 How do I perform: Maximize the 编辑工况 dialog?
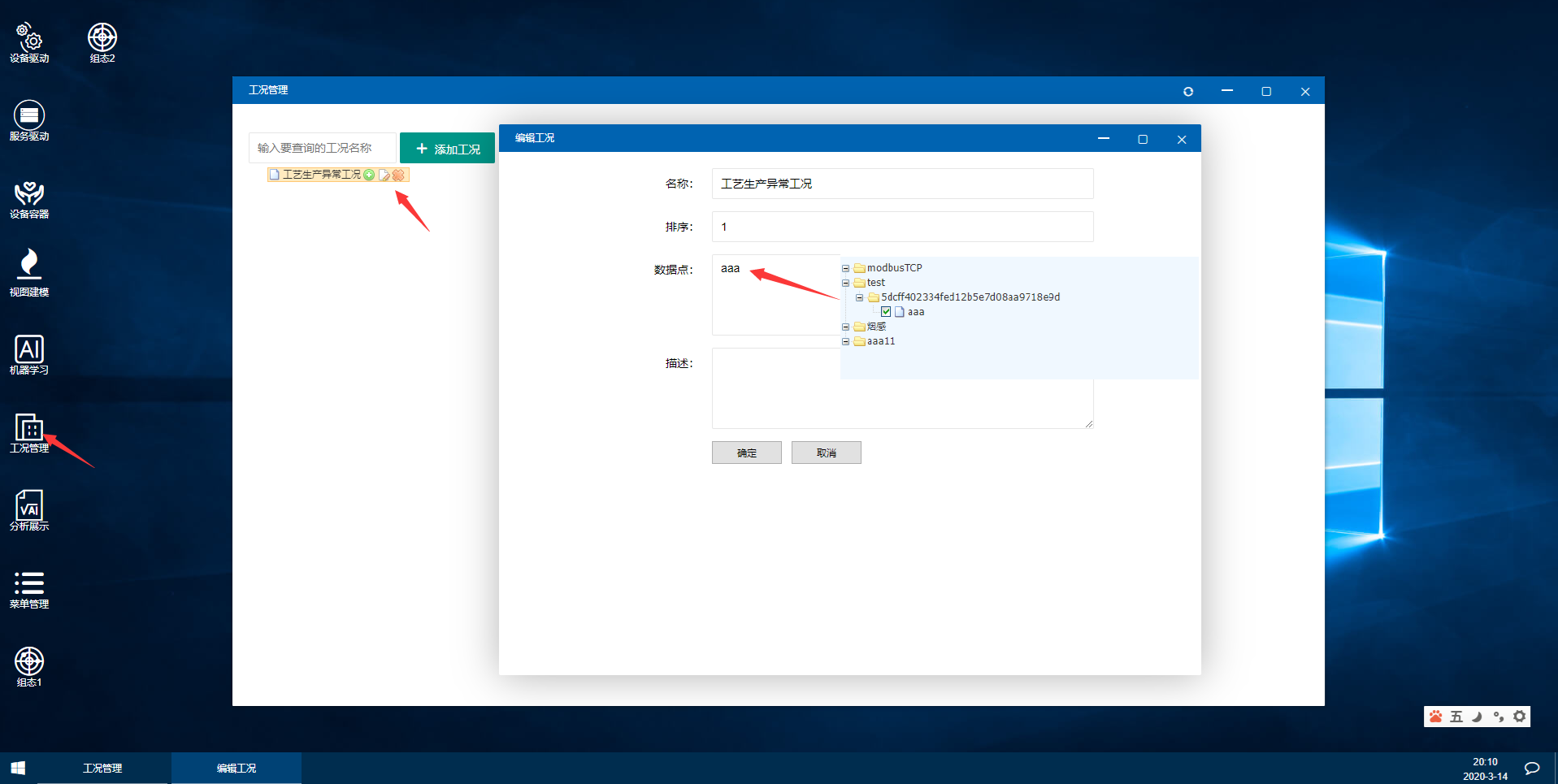pyautogui.click(x=1143, y=139)
